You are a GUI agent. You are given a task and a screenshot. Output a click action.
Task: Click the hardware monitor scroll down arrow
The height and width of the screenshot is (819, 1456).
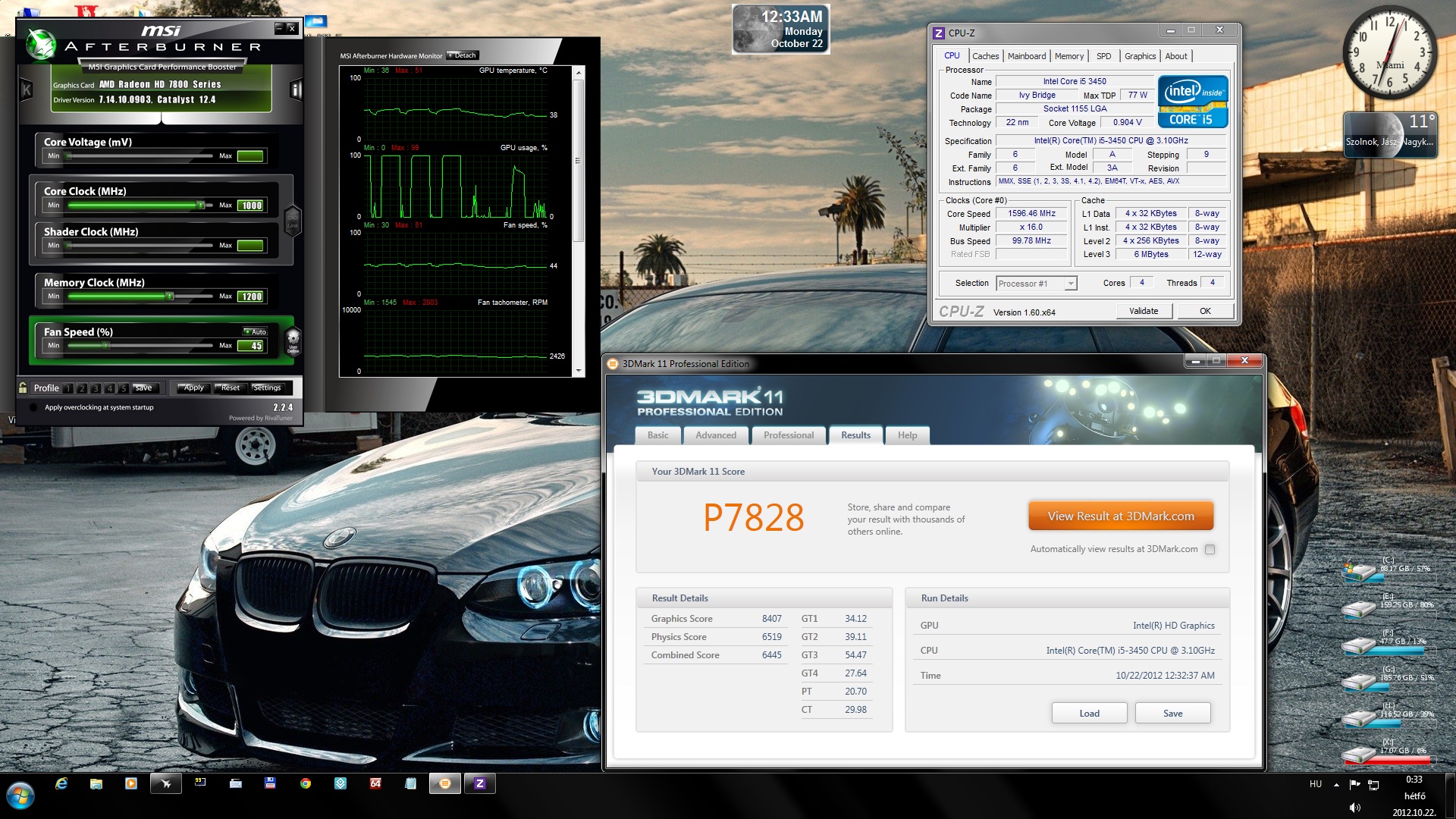point(579,372)
